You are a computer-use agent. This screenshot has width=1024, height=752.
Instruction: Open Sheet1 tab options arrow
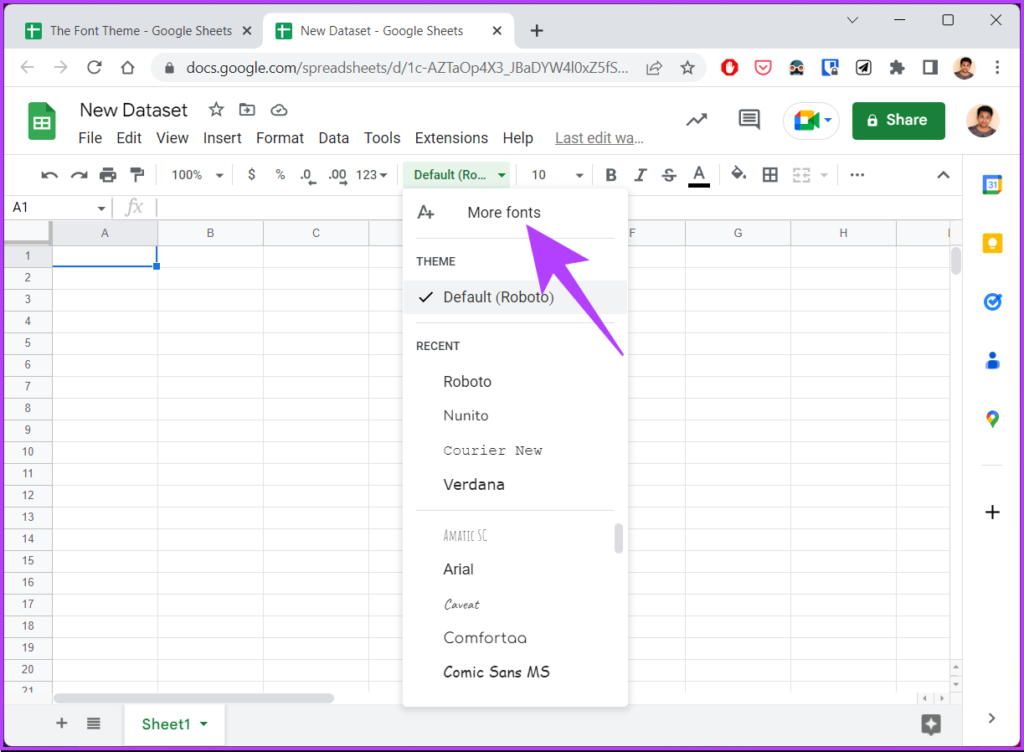(204, 724)
